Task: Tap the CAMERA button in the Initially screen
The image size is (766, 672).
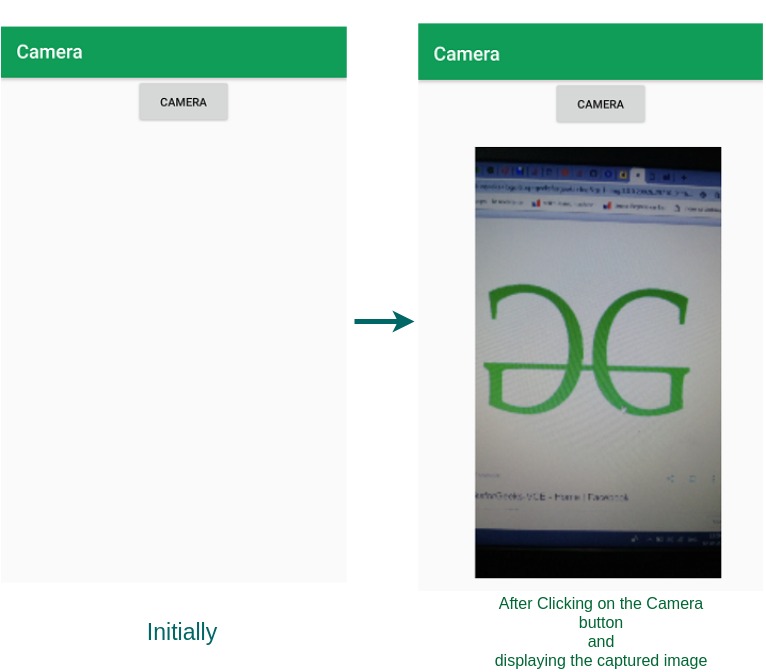Action: (x=183, y=102)
